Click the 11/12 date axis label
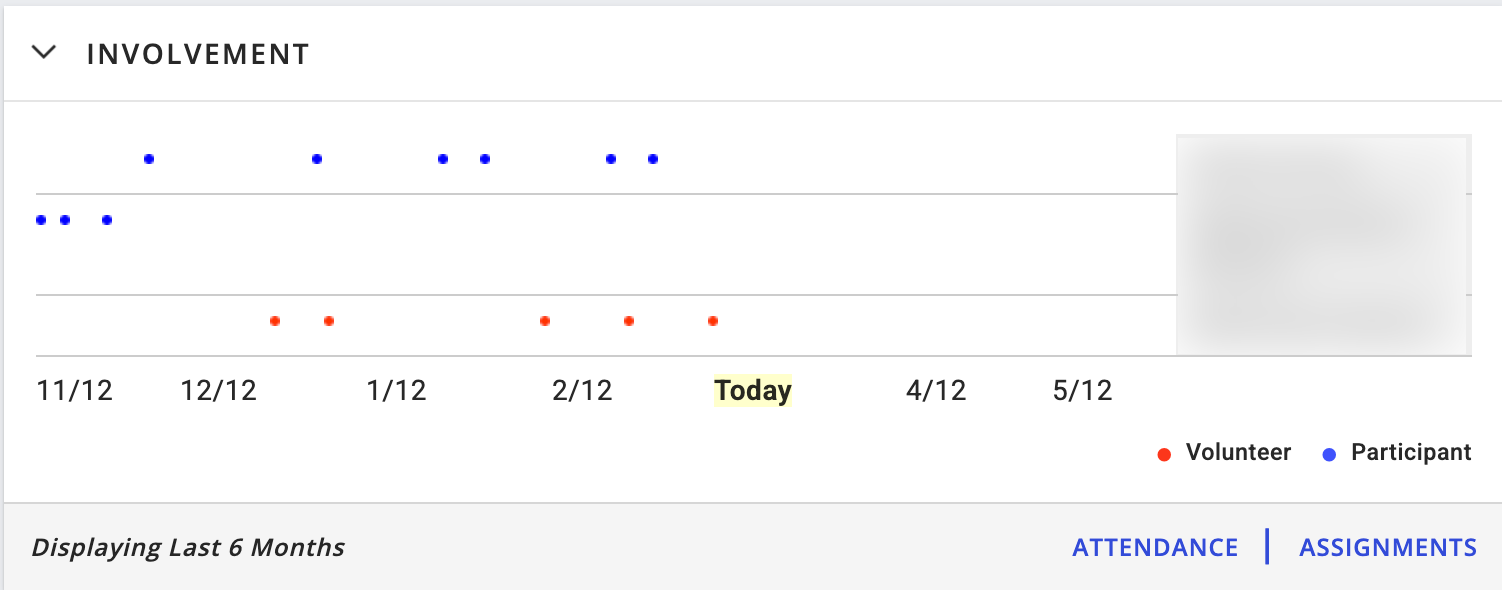 tap(75, 390)
